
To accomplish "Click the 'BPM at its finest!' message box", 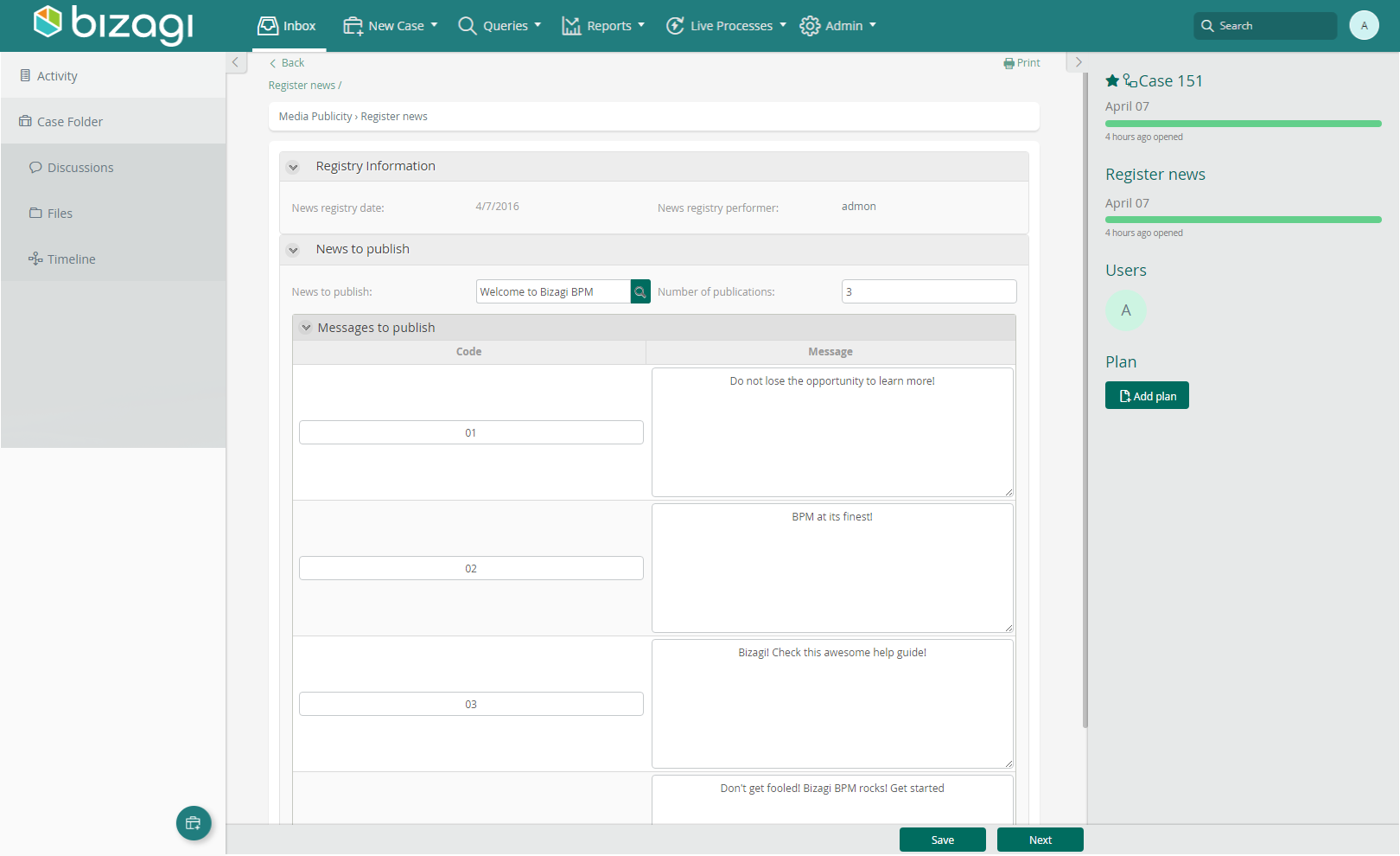I will pos(832,568).
